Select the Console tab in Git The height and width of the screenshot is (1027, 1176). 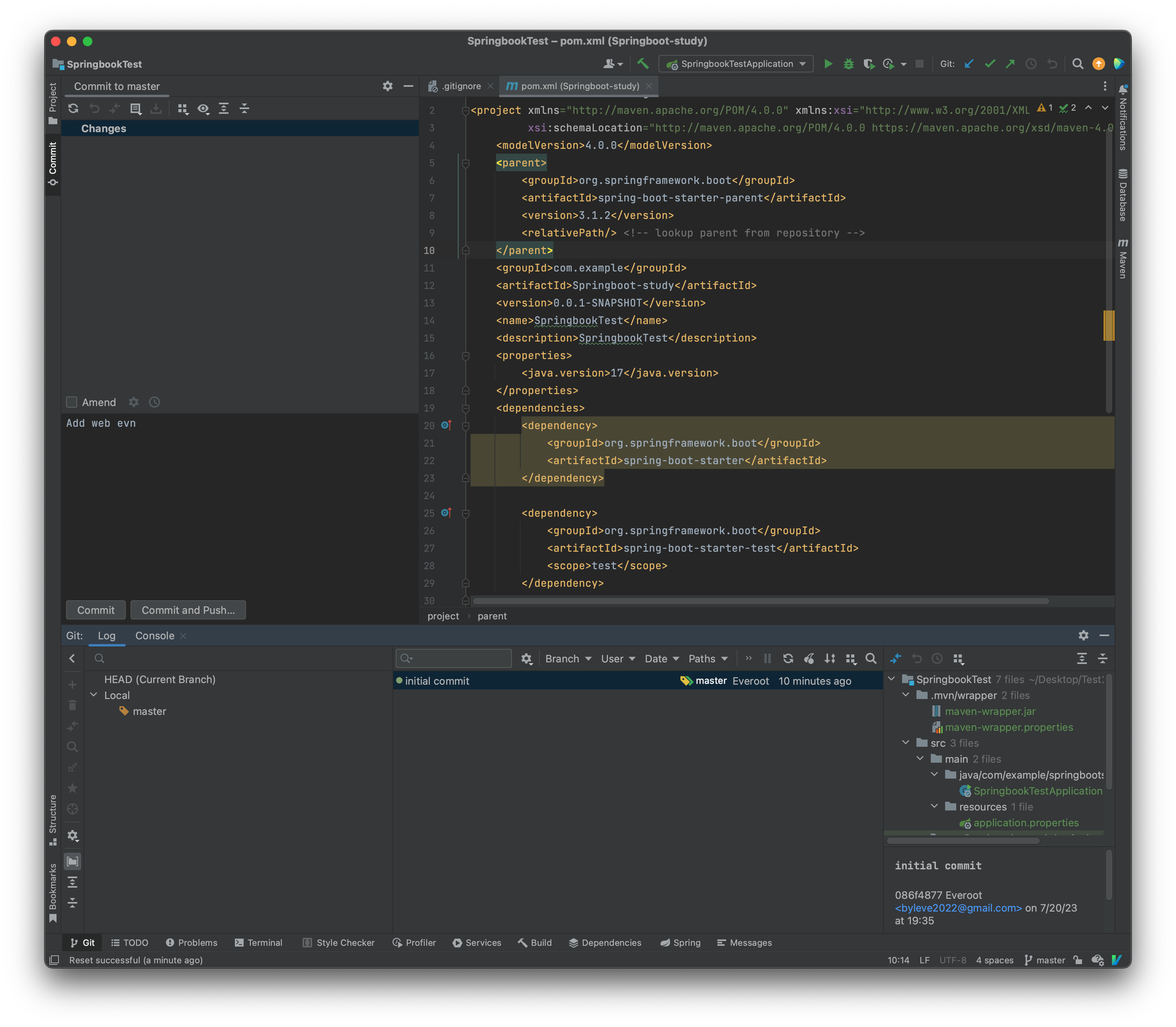click(154, 636)
